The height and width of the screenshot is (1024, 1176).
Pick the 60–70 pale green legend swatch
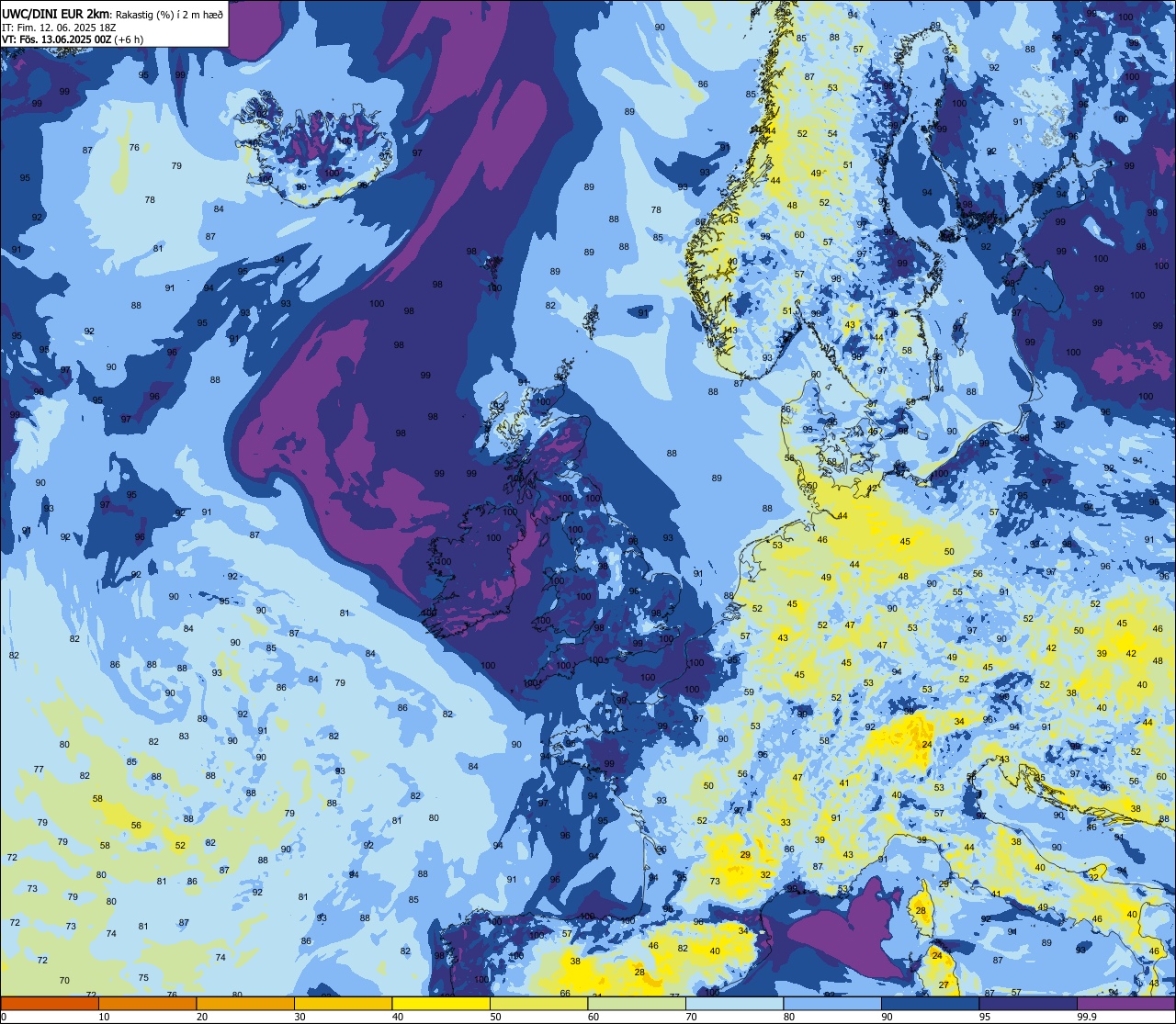pos(637,1003)
